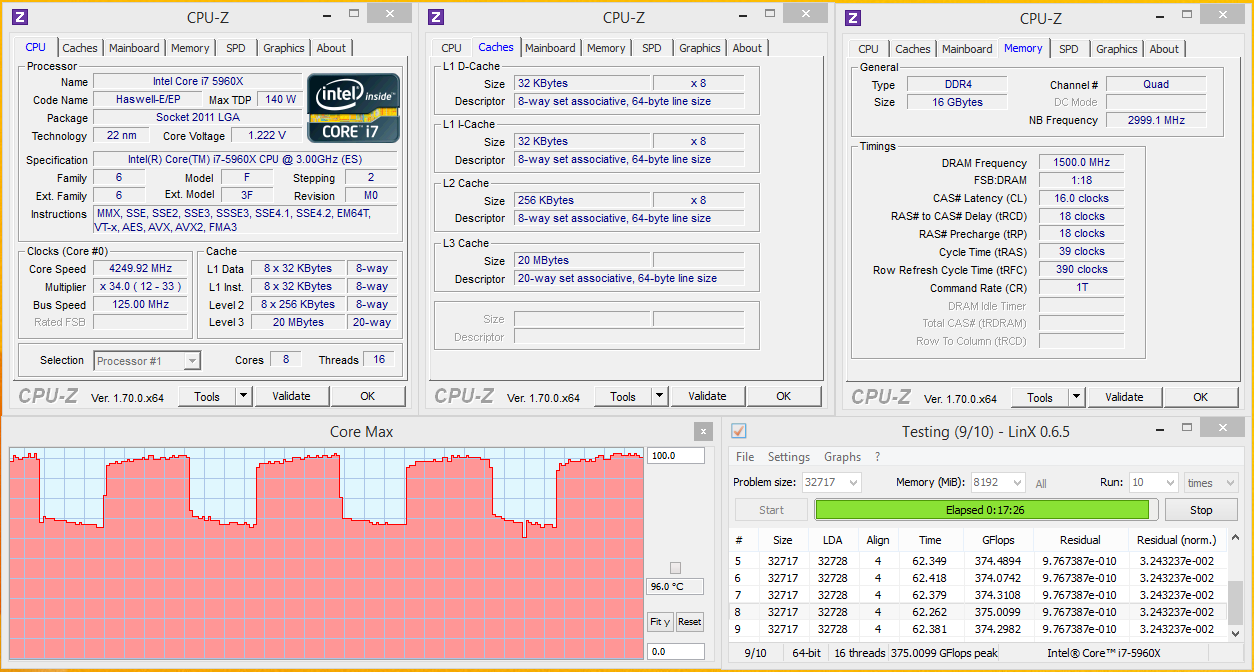Viewport: 1254px width, 672px height.
Task: Open the LinX '?' help menu
Action: (877, 457)
